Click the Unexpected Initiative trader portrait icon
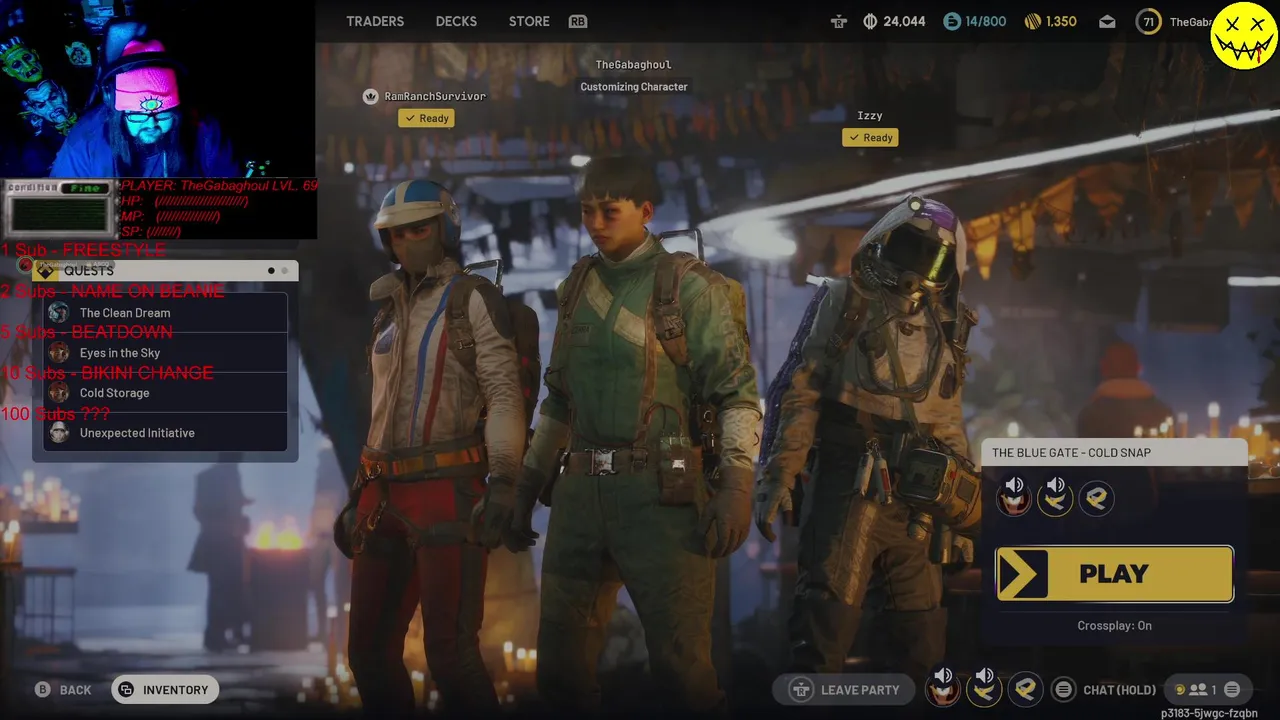 59,433
